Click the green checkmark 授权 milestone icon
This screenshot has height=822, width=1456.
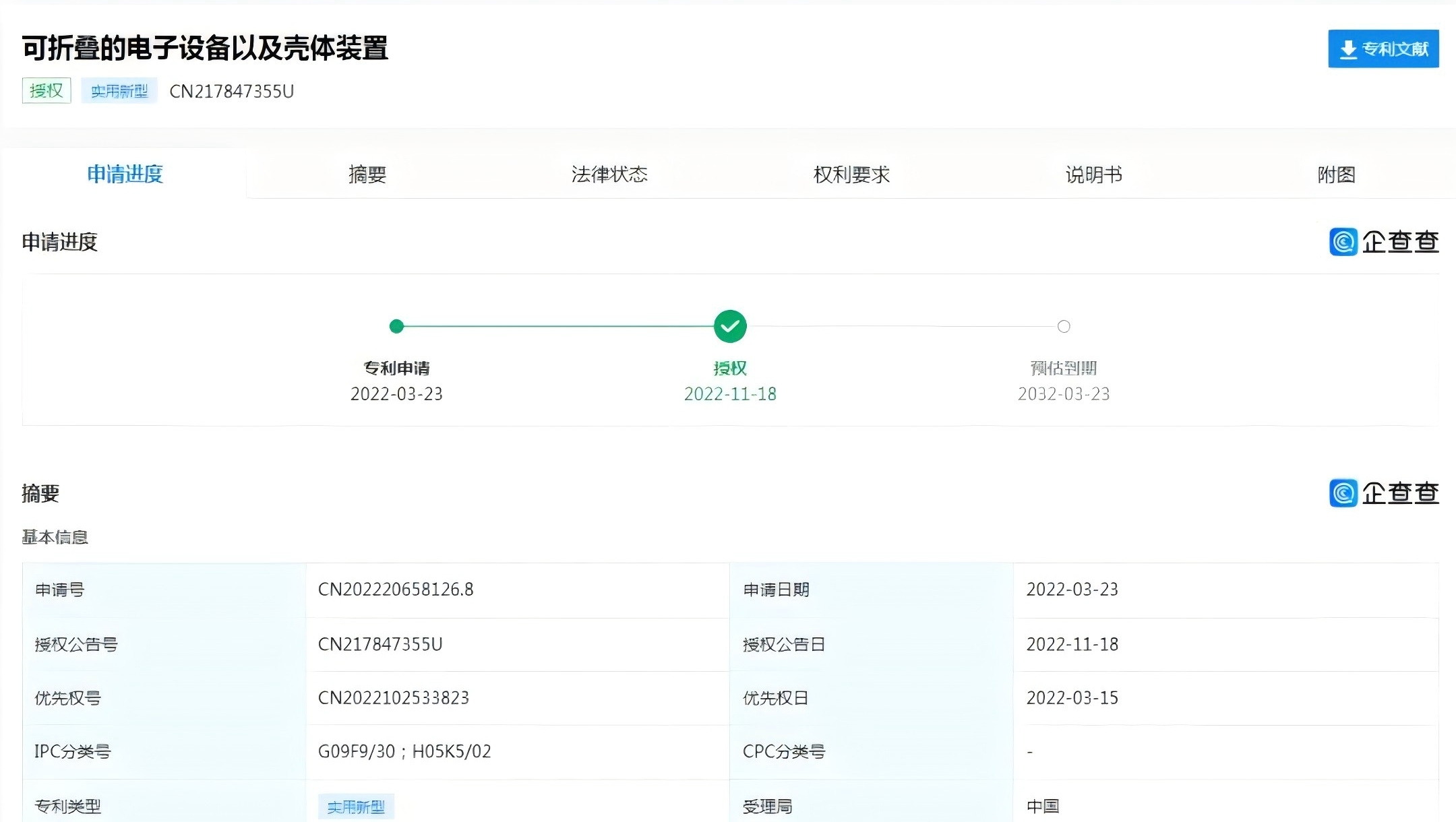[x=730, y=327]
